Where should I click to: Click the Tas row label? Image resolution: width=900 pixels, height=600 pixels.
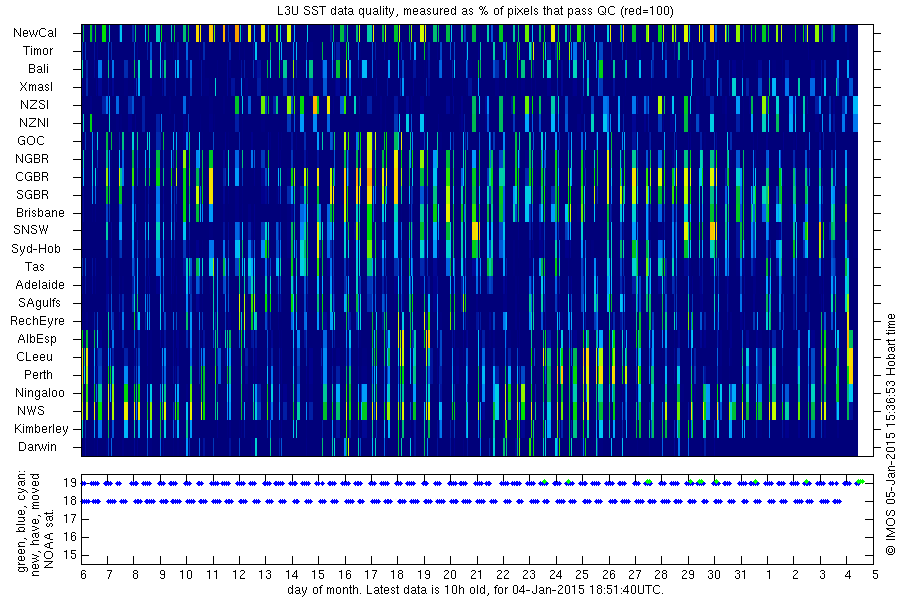[x=34, y=267]
